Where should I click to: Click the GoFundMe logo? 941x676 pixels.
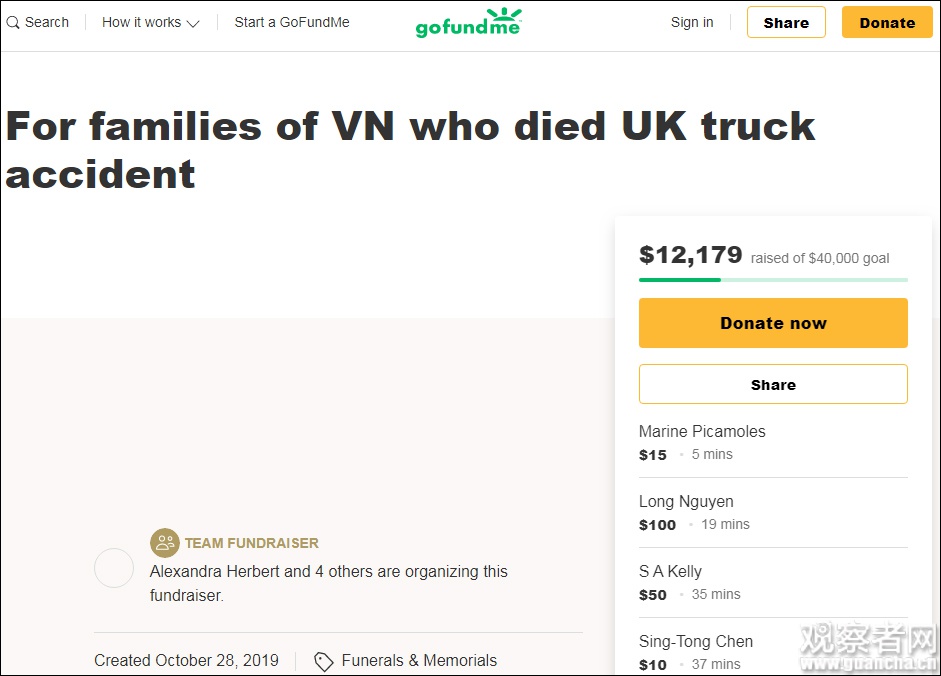468,22
